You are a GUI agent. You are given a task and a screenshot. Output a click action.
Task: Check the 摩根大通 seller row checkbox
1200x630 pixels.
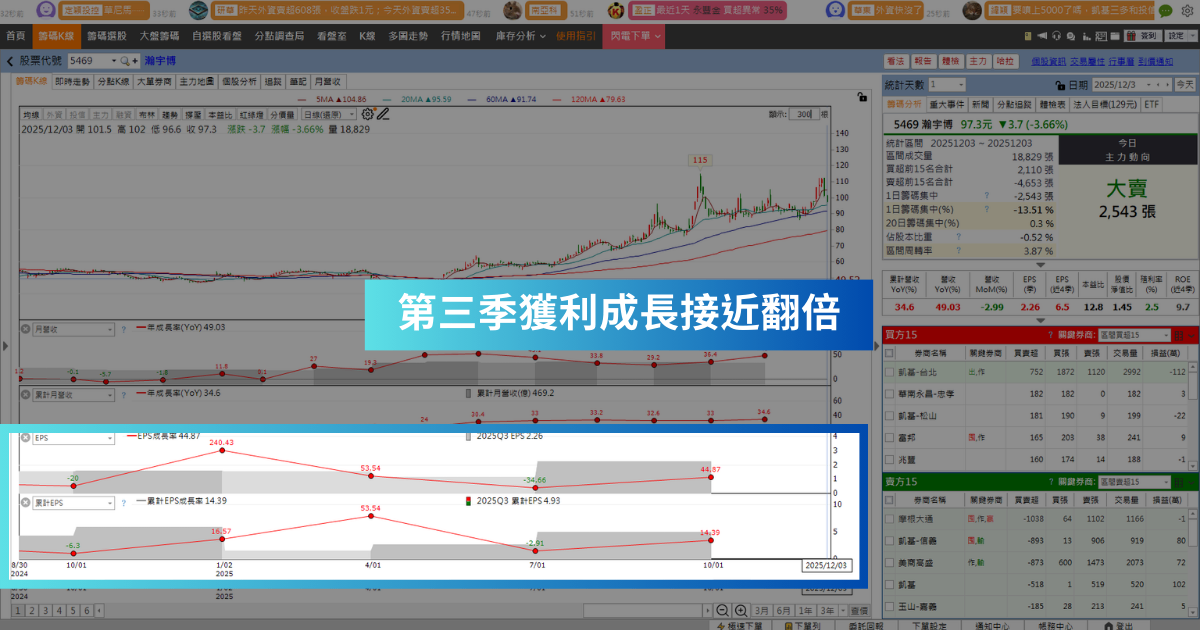[890, 519]
